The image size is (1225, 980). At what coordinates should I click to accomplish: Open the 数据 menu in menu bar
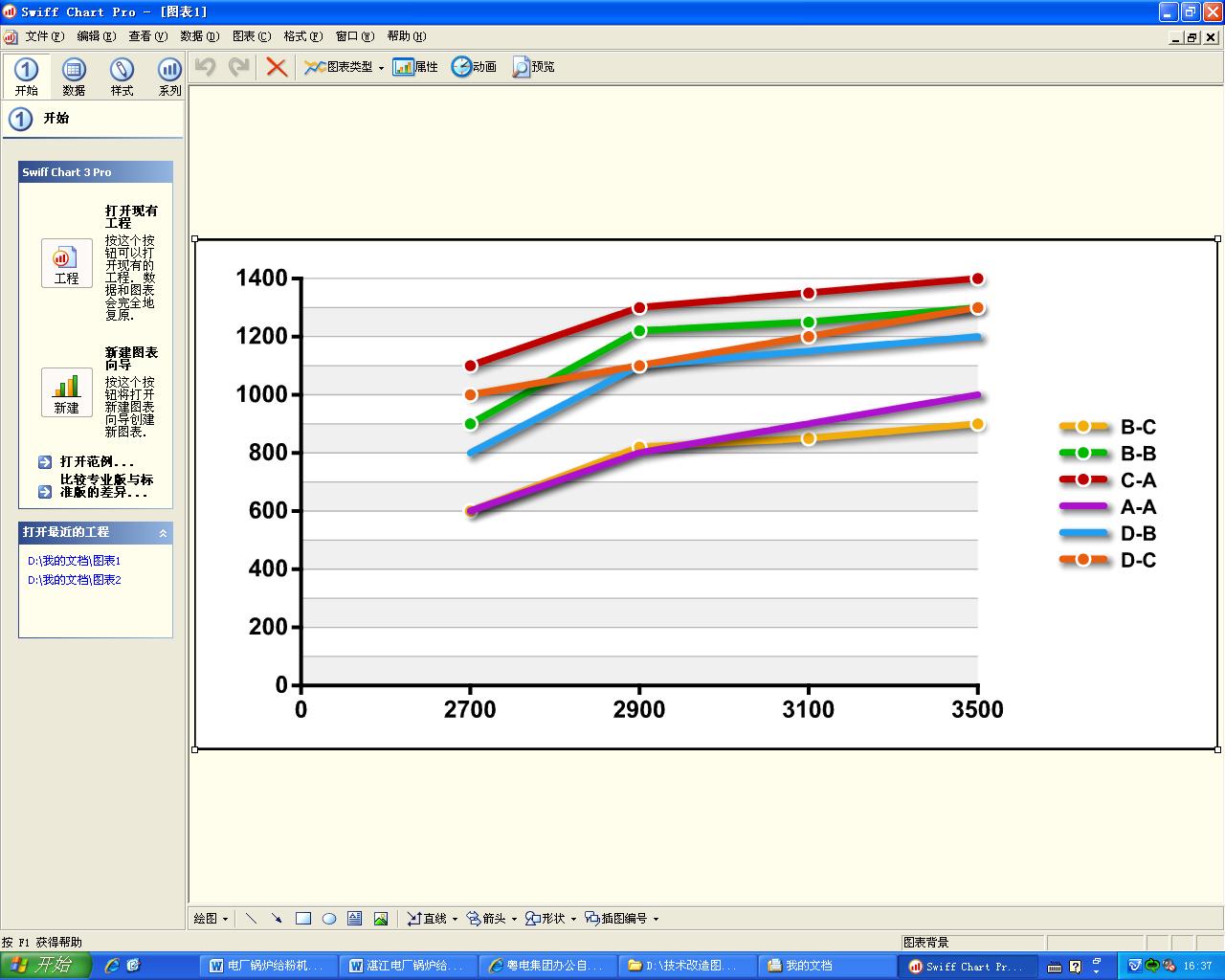[x=199, y=36]
